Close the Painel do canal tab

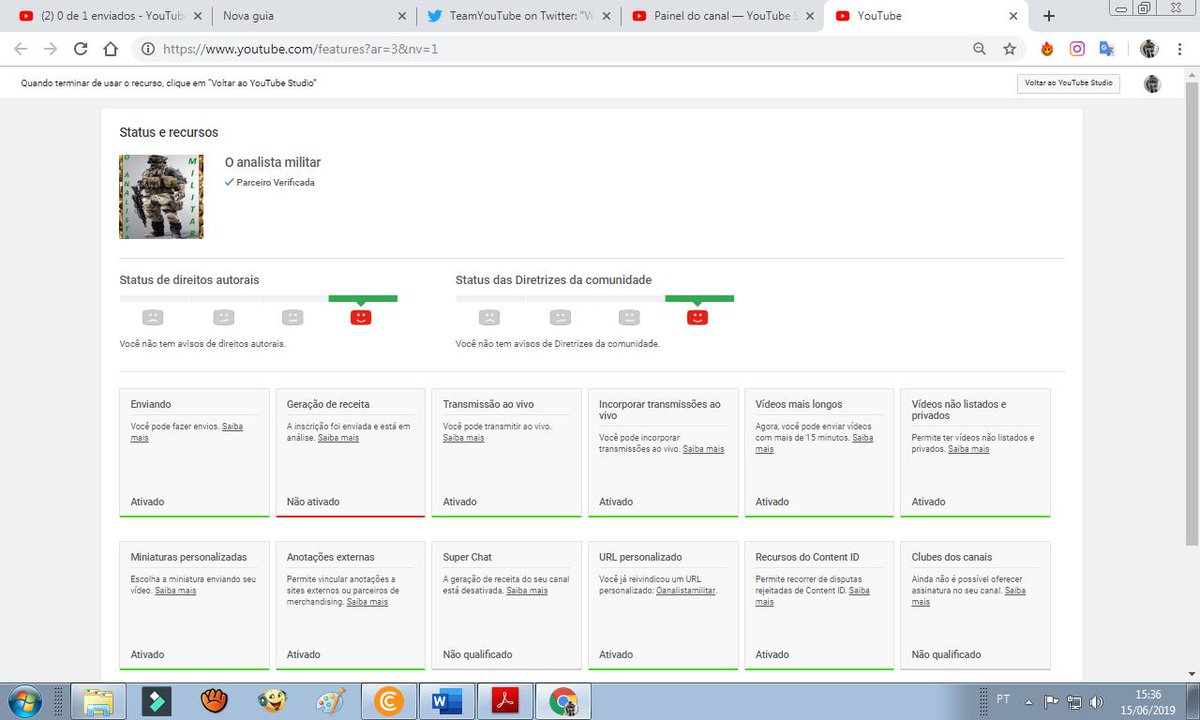(x=810, y=16)
